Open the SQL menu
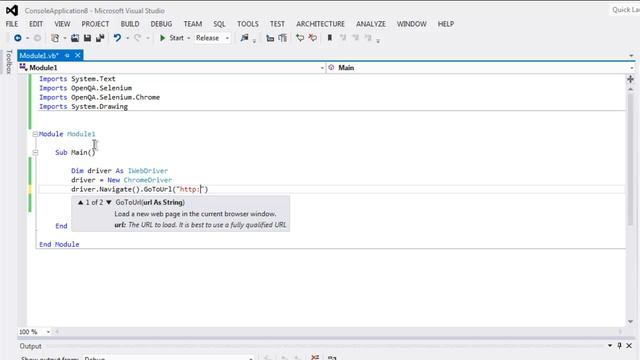This screenshot has height=360, width=640. click(x=219, y=24)
